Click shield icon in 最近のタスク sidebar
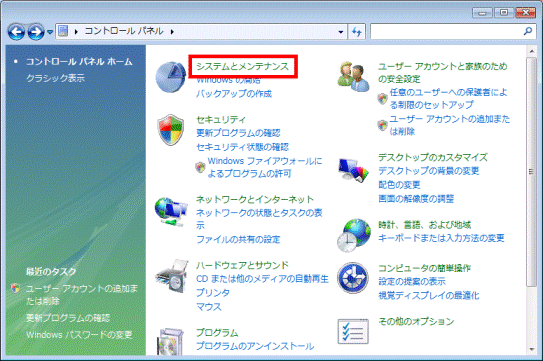Screen dimensions: 543x361 point(15,288)
